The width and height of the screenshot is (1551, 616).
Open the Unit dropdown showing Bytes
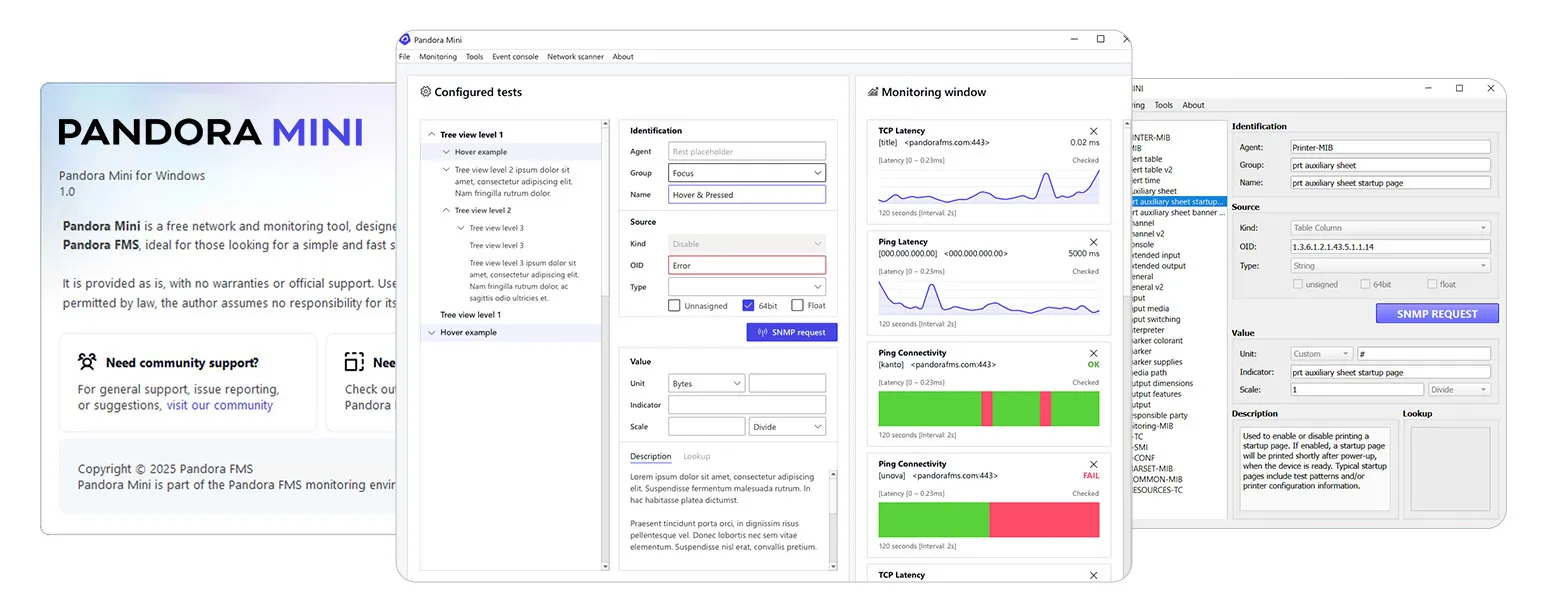[706, 384]
